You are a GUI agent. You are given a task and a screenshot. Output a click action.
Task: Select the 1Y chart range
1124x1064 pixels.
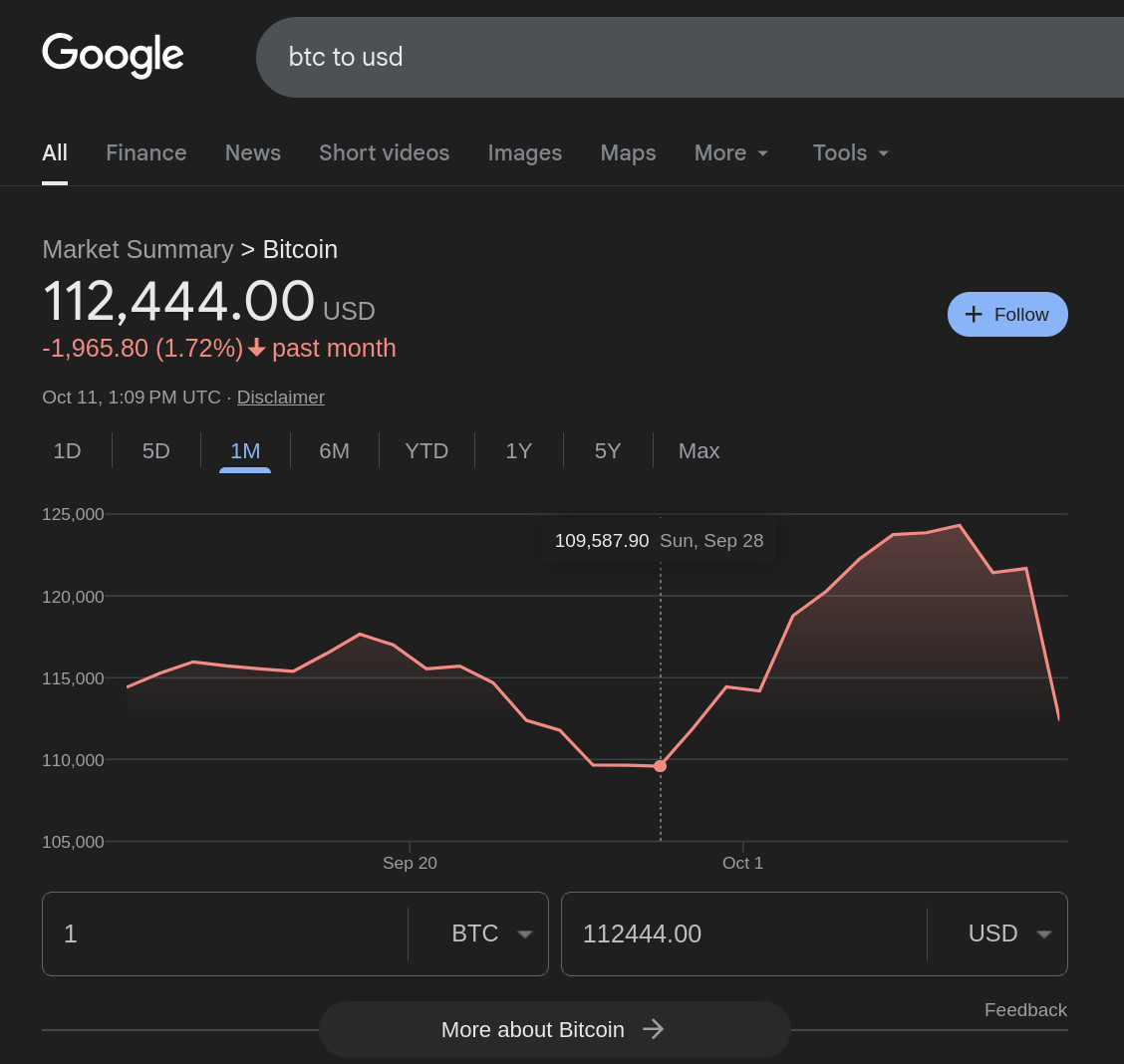pyautogui.click(x=518, y=450)
